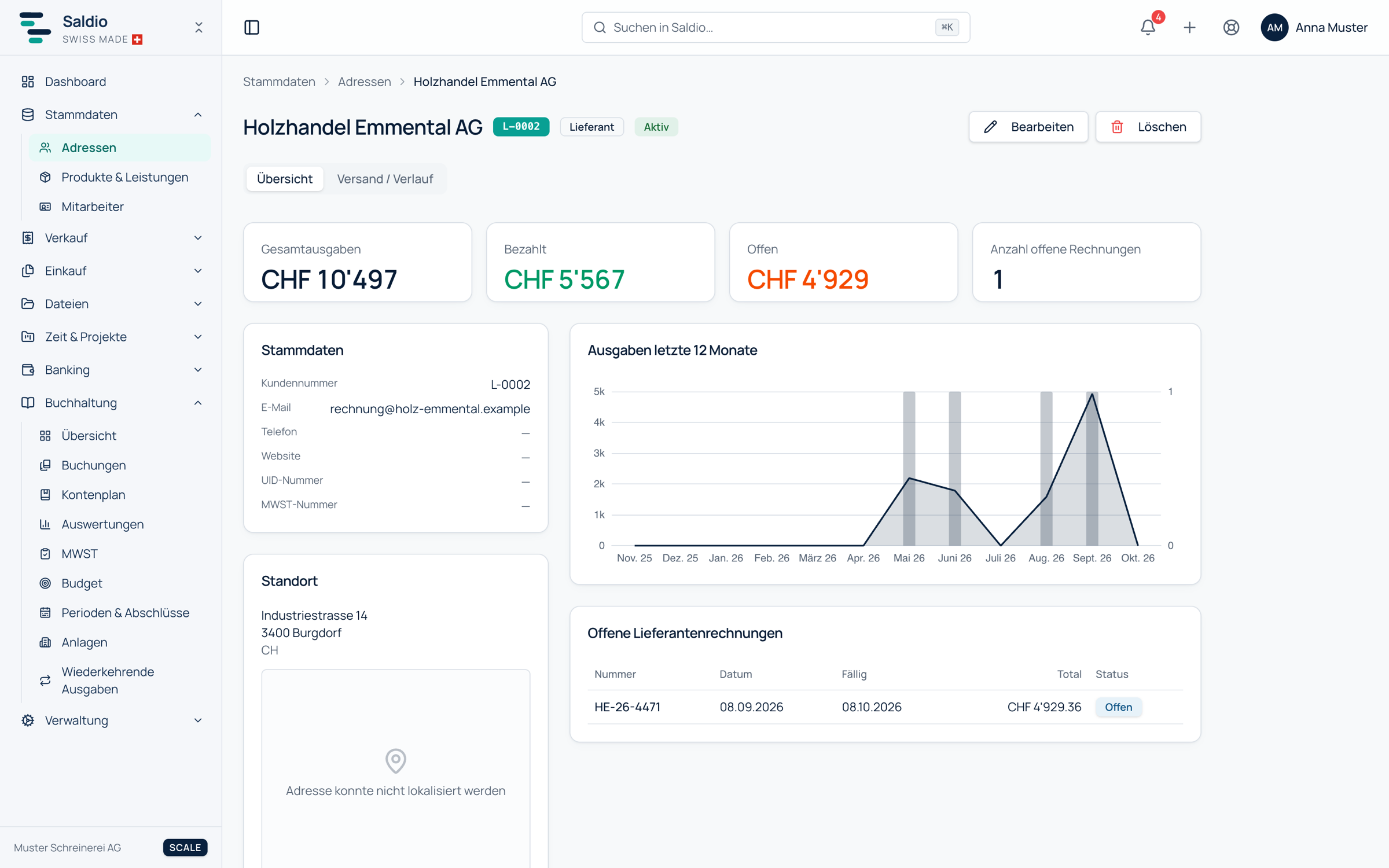Image resolution: width=1389 pixels, height=868 pixels.
Task: Open the notifications bell
Action: point(1148,27)
